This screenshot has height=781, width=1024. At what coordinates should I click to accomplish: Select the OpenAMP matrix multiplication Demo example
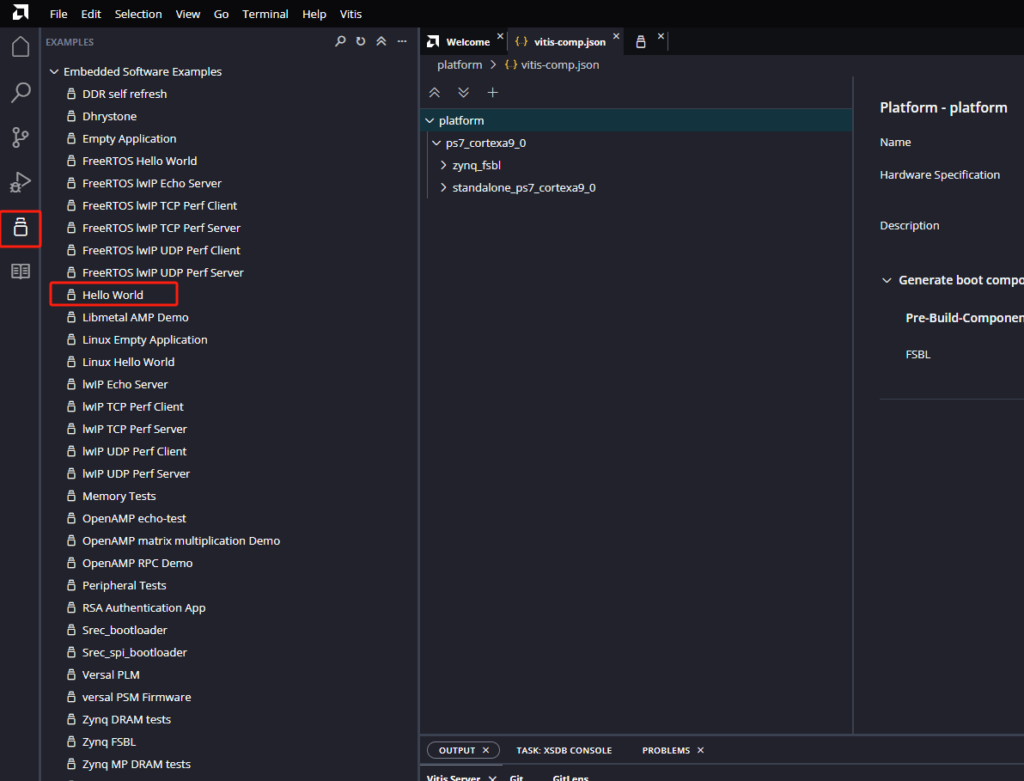[x=181, y=541]
